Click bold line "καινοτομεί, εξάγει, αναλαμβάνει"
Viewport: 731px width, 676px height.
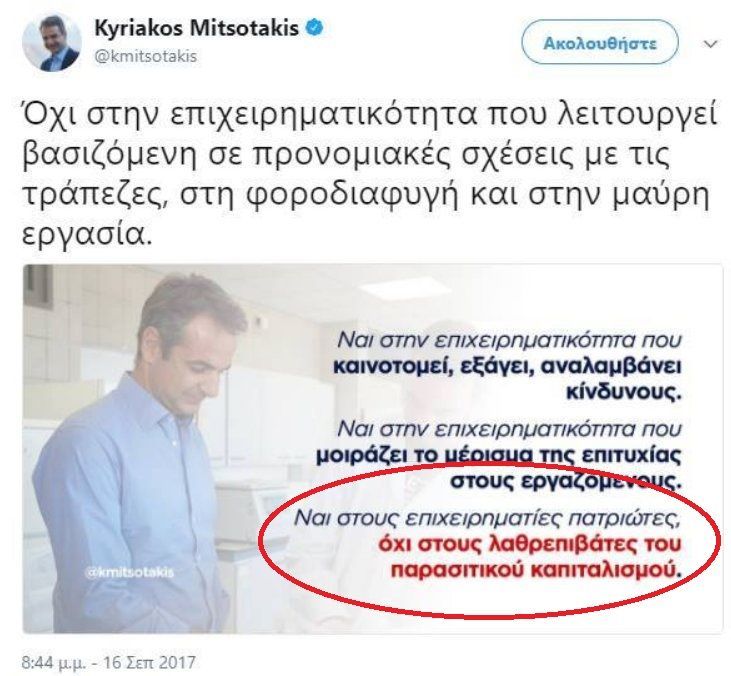(x=507, y=366)
